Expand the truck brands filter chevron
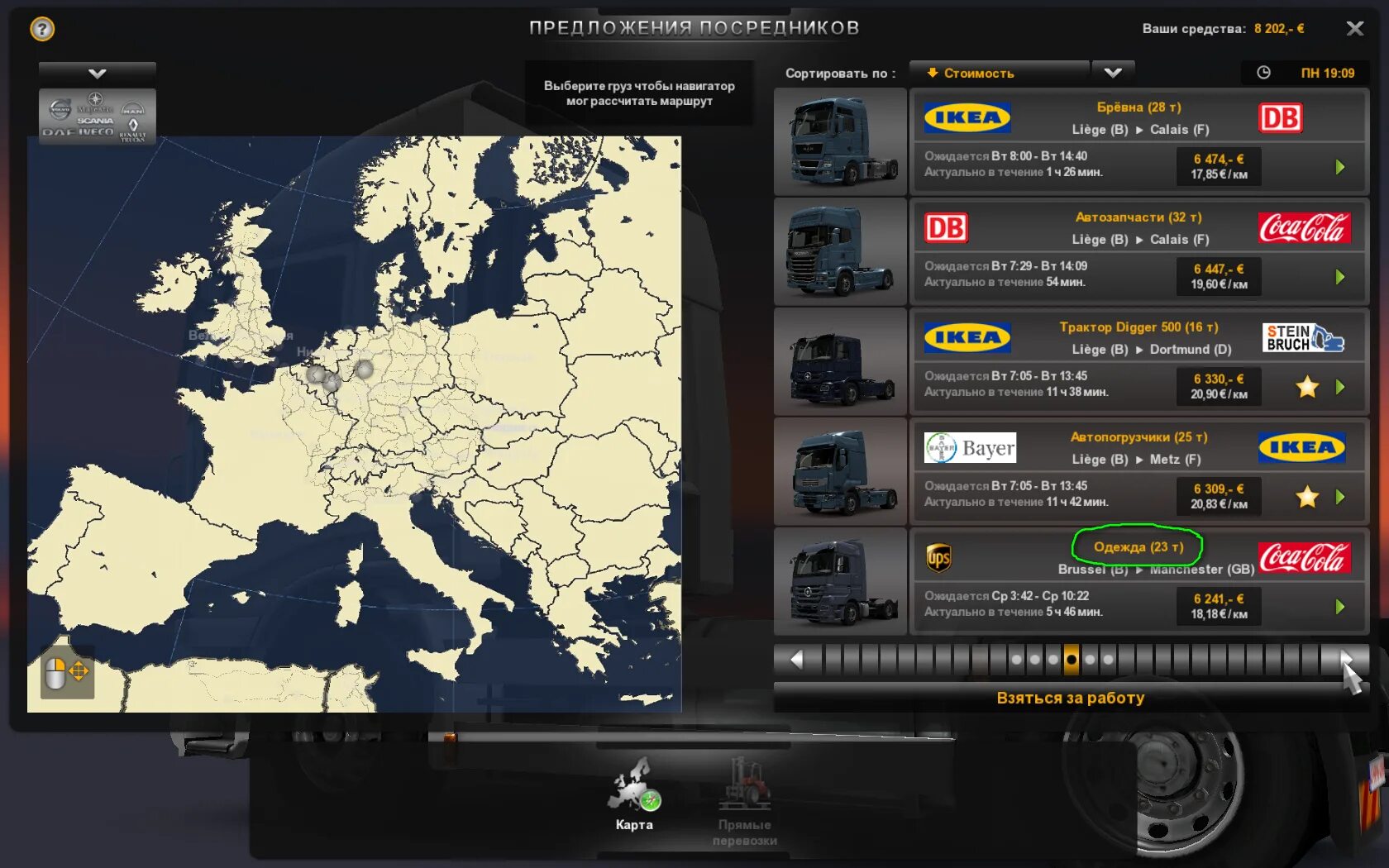Screen dimensions: 1389x868 click(98, 74)
